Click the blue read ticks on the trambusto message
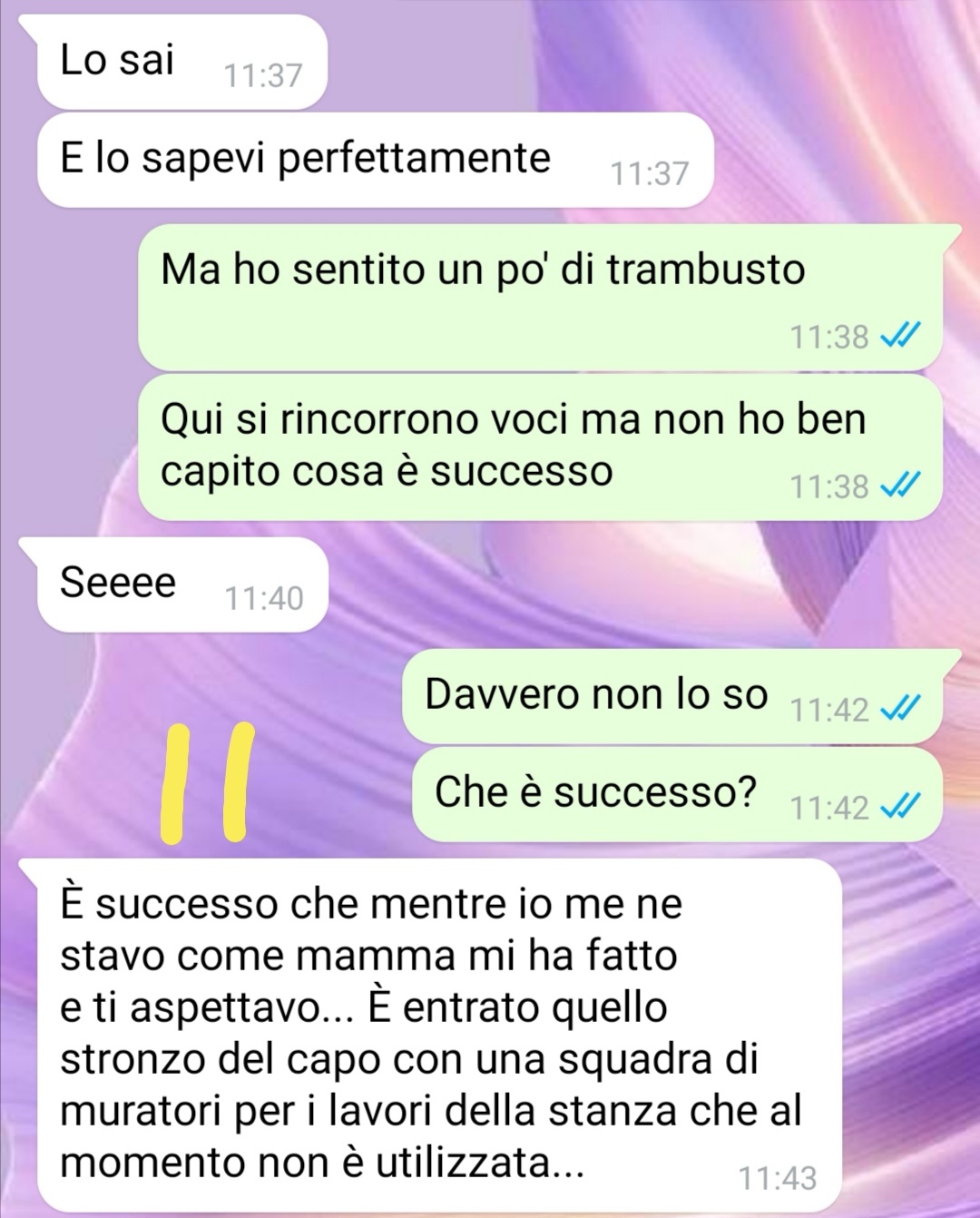The height and width of the screenshot is (1218, 980). click(901, 337)
